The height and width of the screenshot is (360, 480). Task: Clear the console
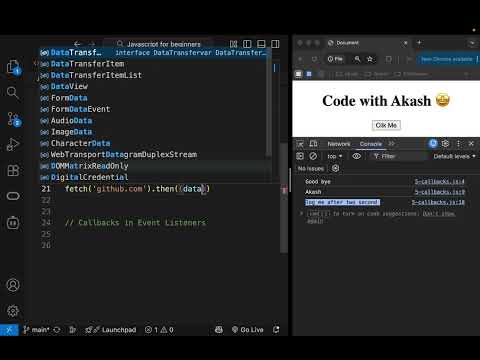click(313, 156)
